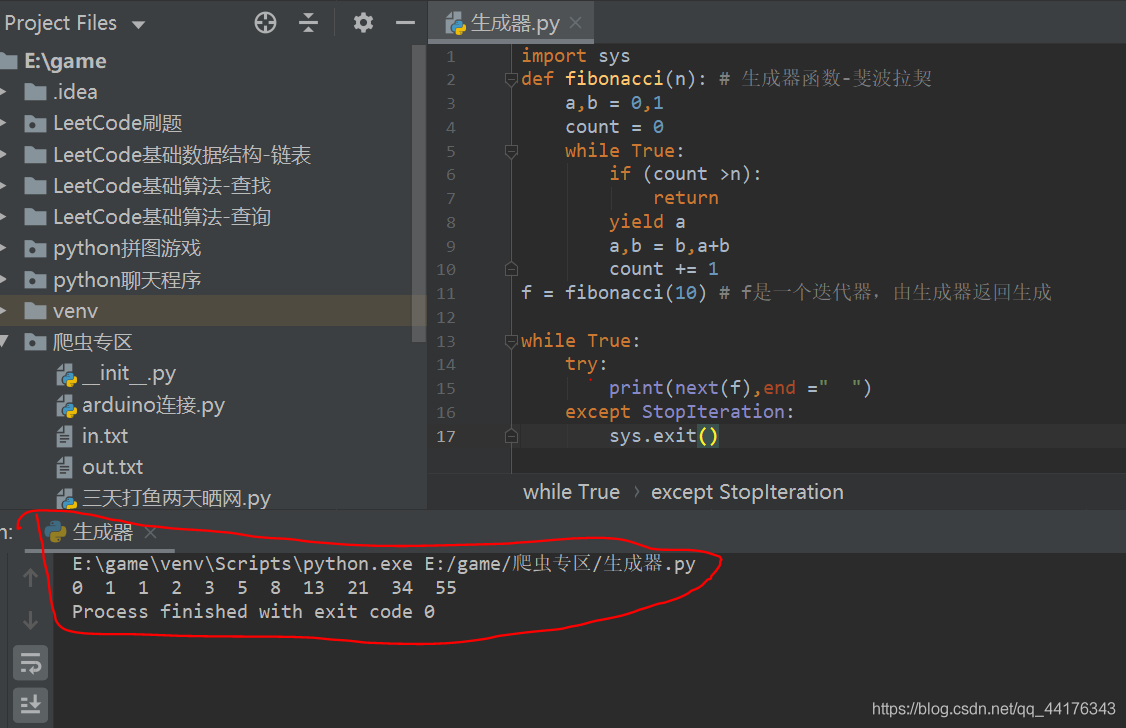
Task: Select the .idea folder
Action: point(75,92)
